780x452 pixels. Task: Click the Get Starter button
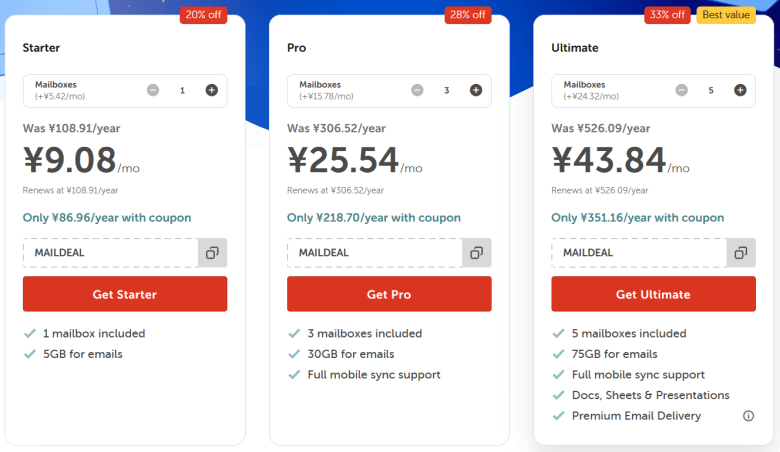125,294
